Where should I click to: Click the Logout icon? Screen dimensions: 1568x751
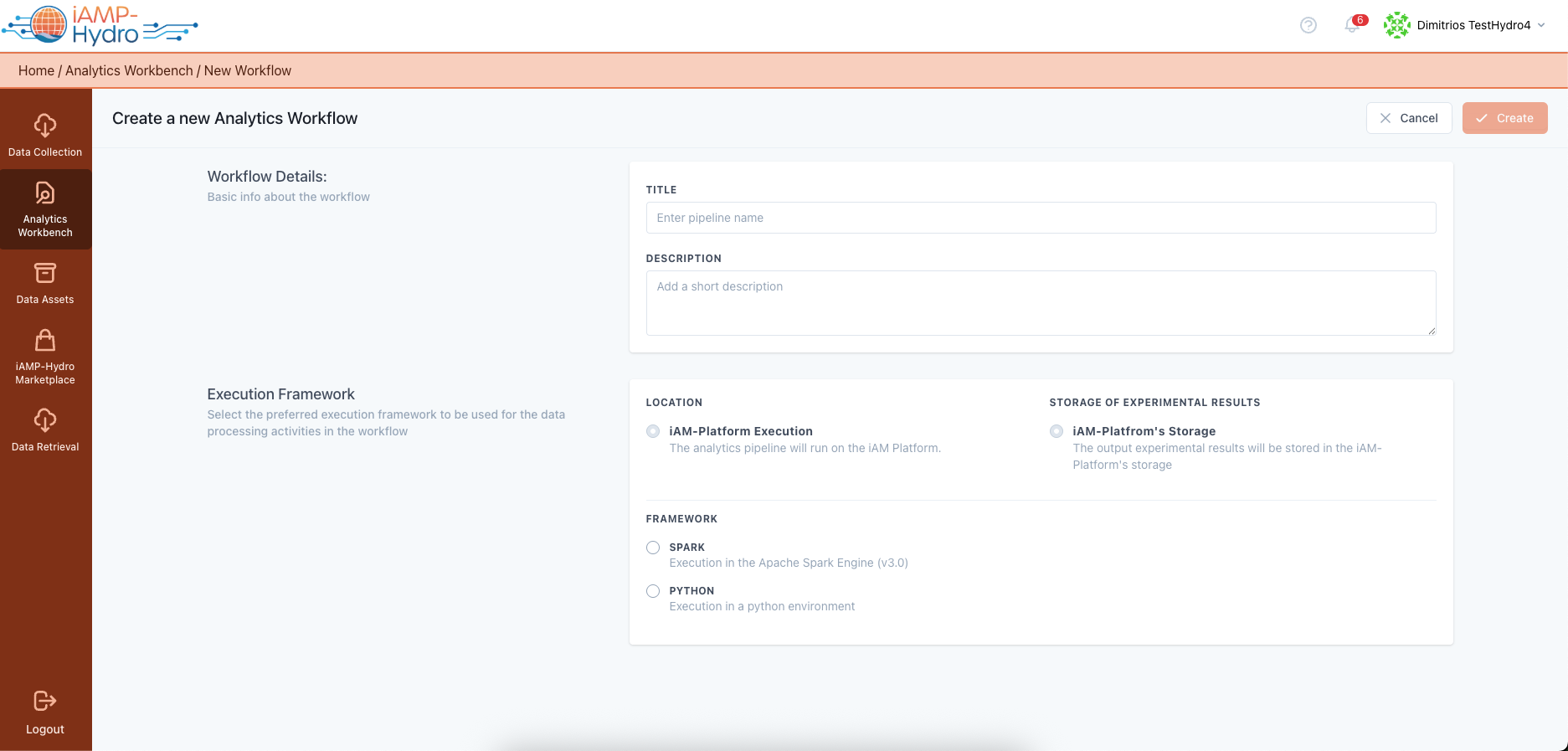45,702
